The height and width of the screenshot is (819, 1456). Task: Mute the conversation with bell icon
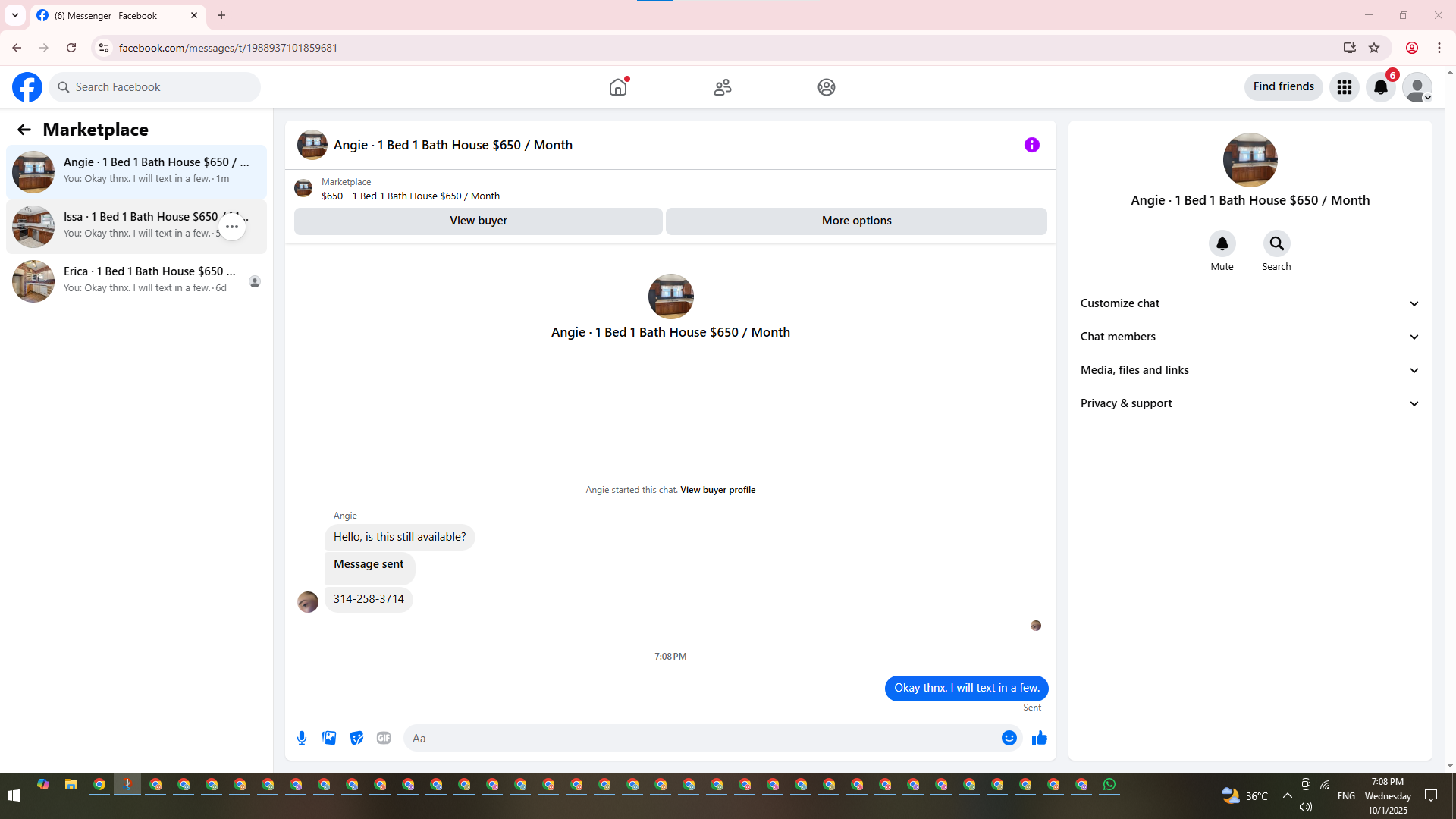coord(1222,243)
